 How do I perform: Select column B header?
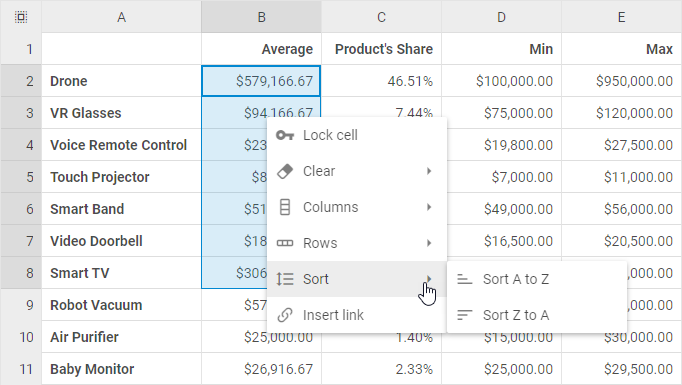(x=261, y=17)
